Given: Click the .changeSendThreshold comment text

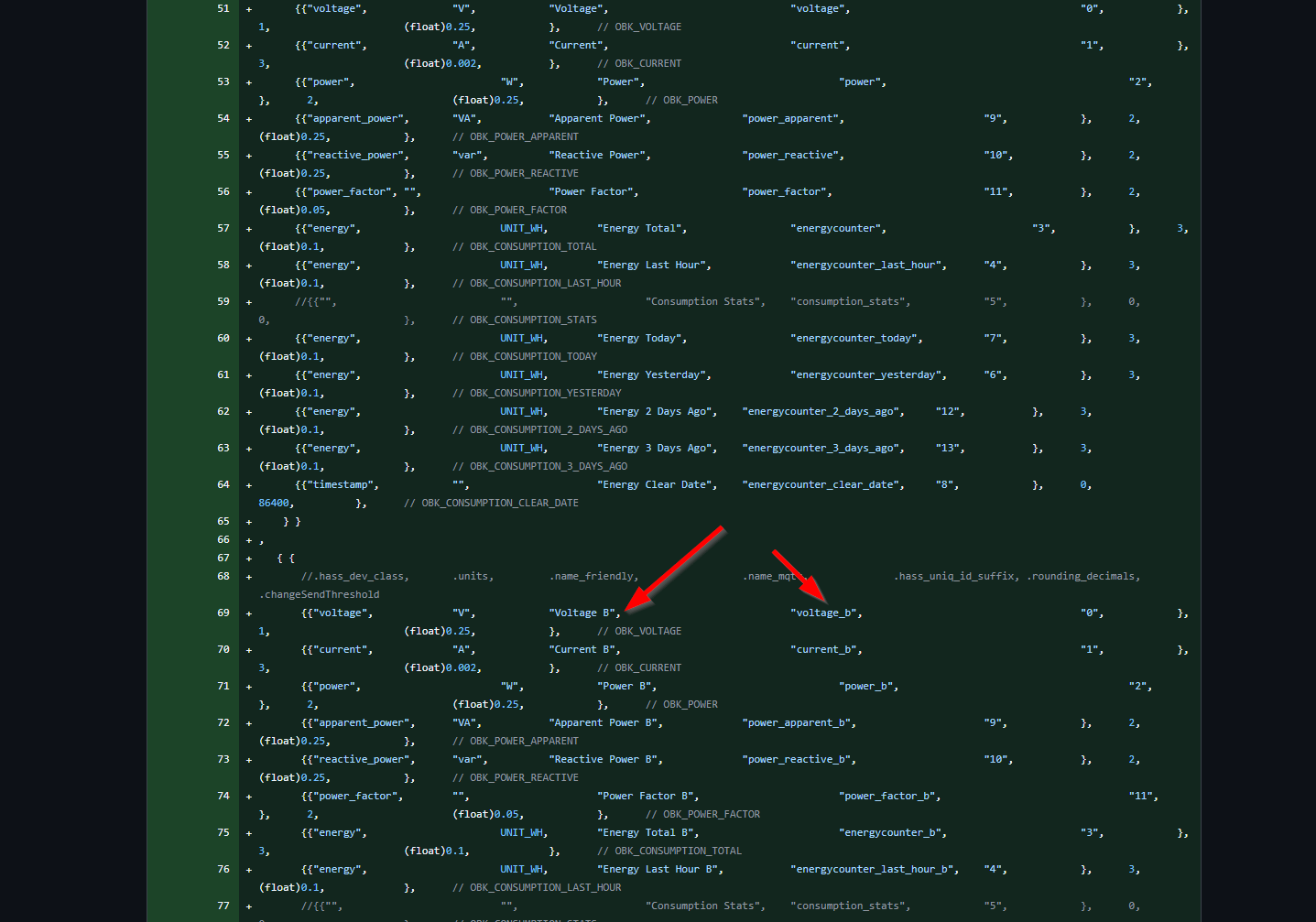Looking at the screenshot, I should 319,594.
